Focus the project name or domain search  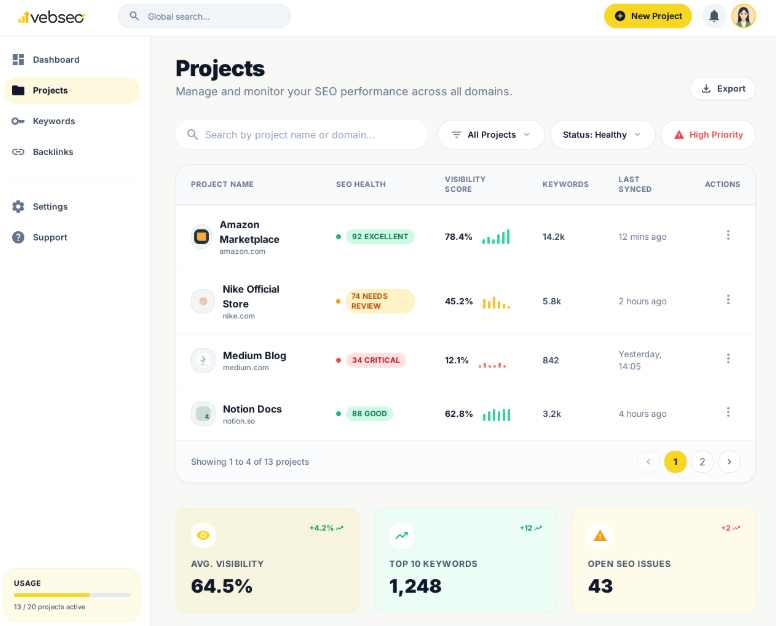click(301, 135)
